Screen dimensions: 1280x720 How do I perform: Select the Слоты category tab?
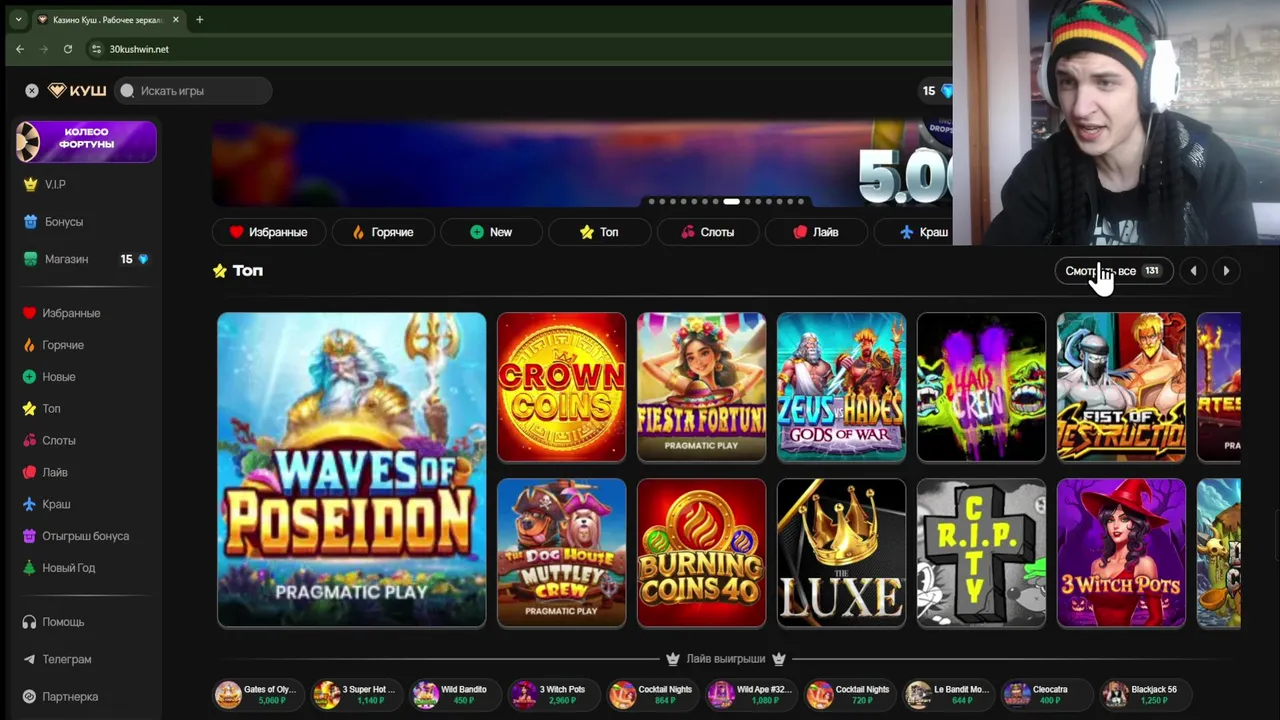(x=707, y=232)
